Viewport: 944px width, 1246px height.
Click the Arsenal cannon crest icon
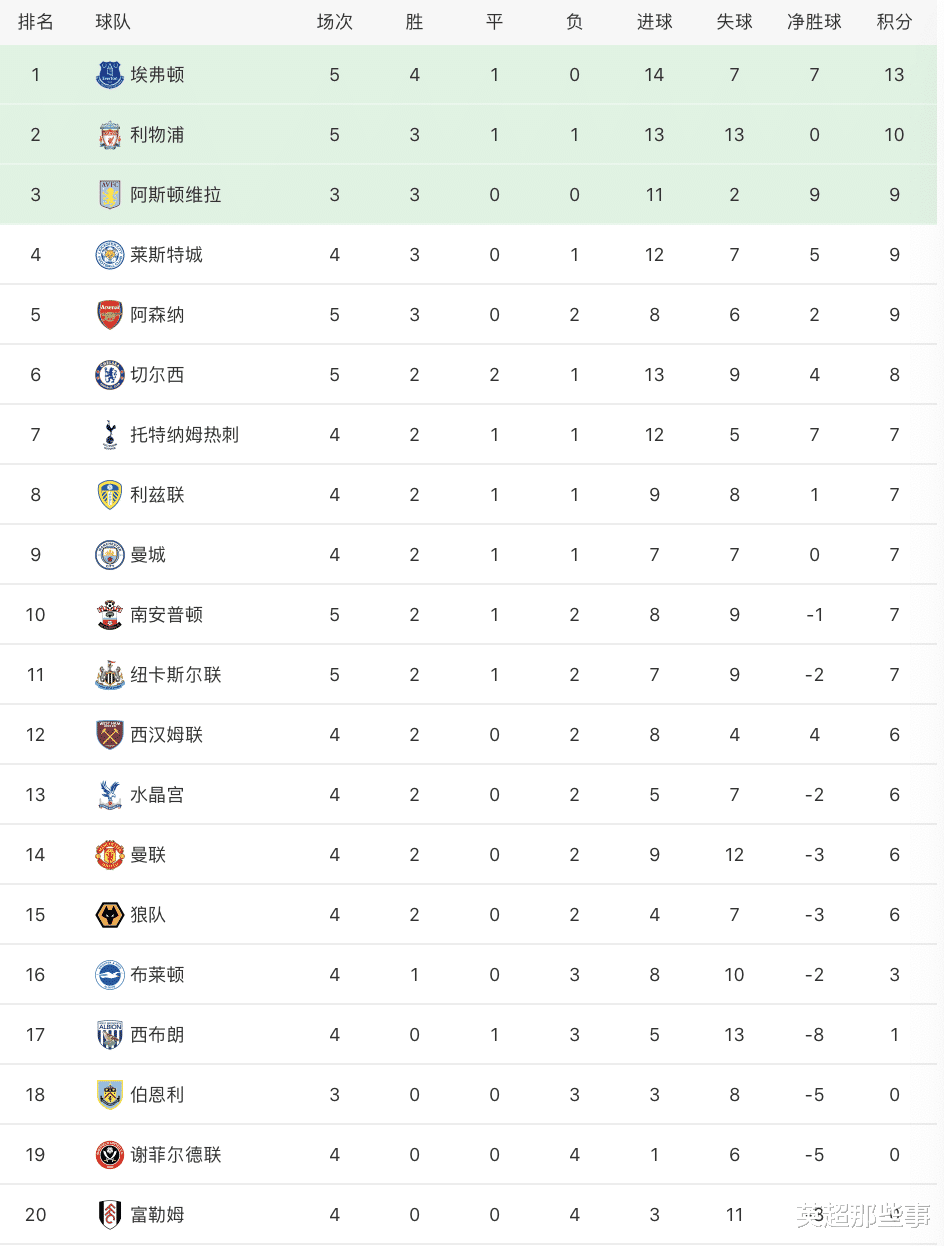[110, 315]
